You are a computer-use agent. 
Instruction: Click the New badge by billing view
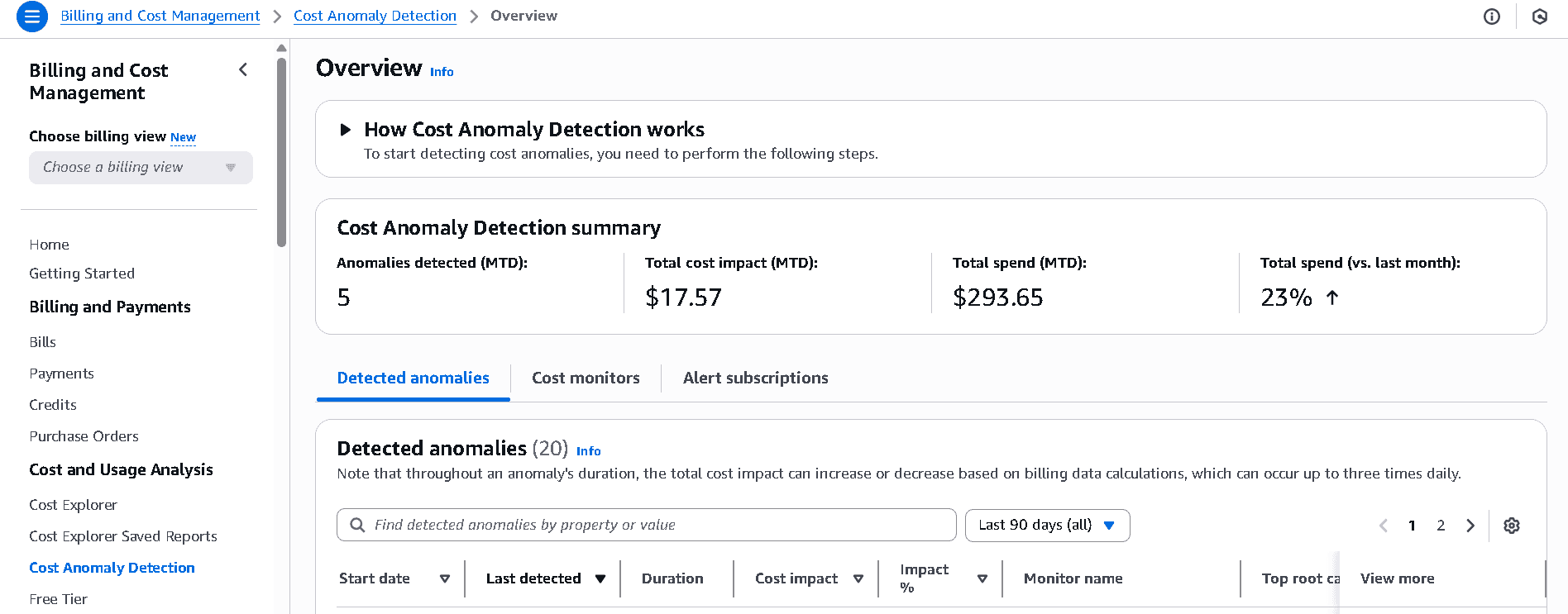[183, 137]
